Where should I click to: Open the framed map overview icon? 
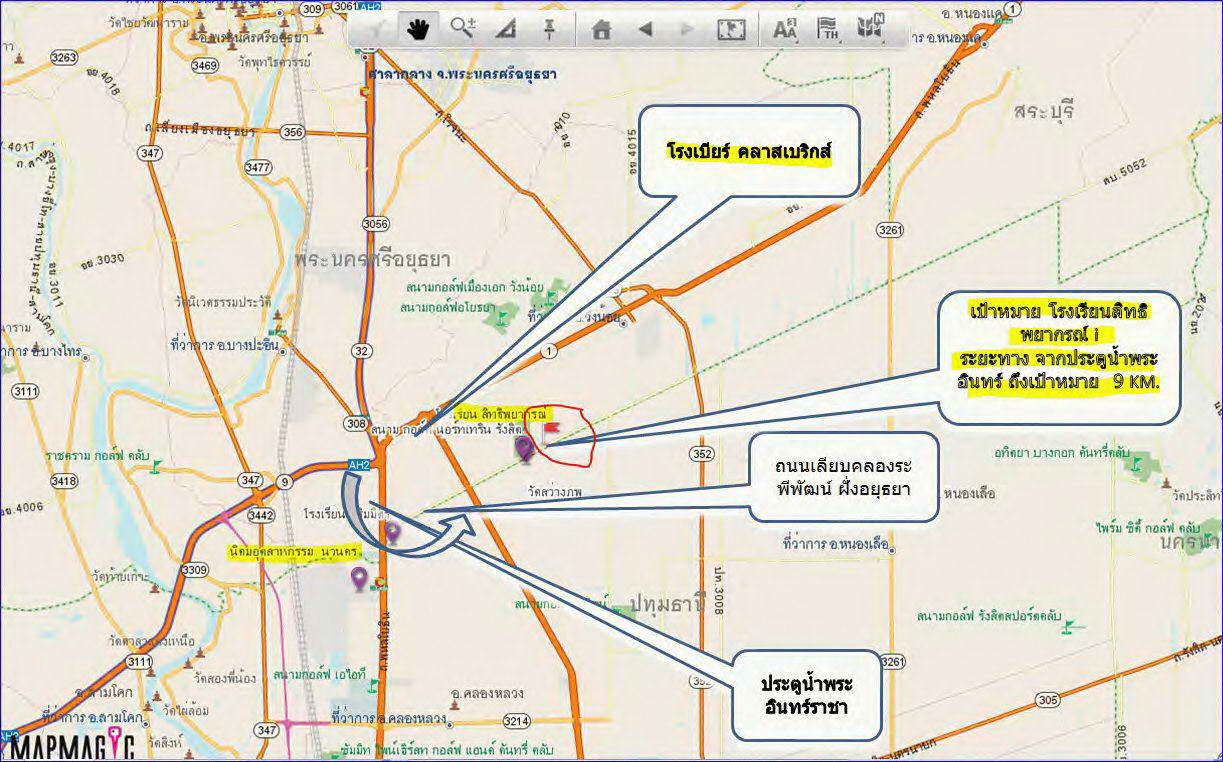(x=731, y=29)
